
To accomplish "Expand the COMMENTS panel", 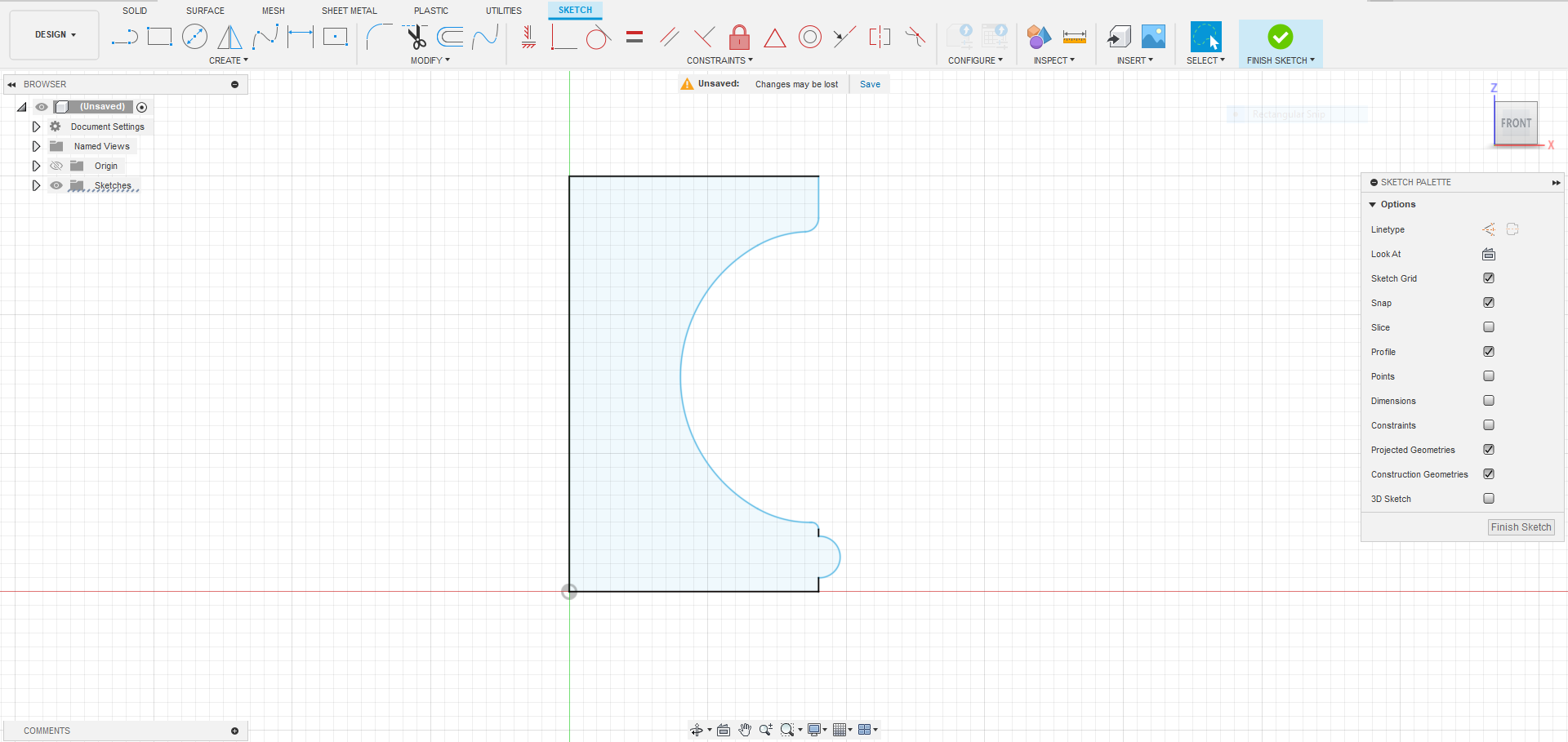I will (x=234, y=731).
